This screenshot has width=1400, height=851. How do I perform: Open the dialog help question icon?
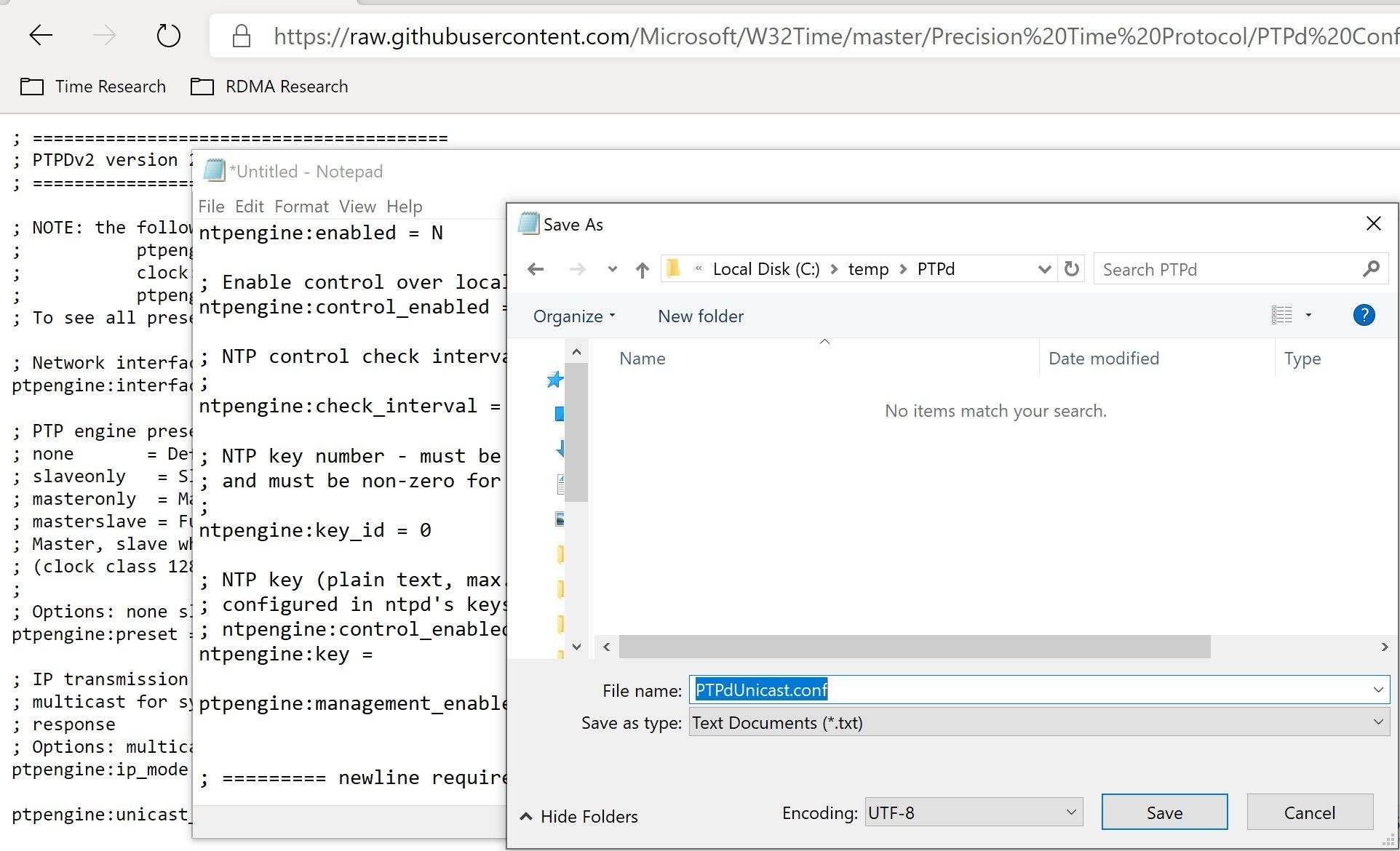coord(1364,315)
